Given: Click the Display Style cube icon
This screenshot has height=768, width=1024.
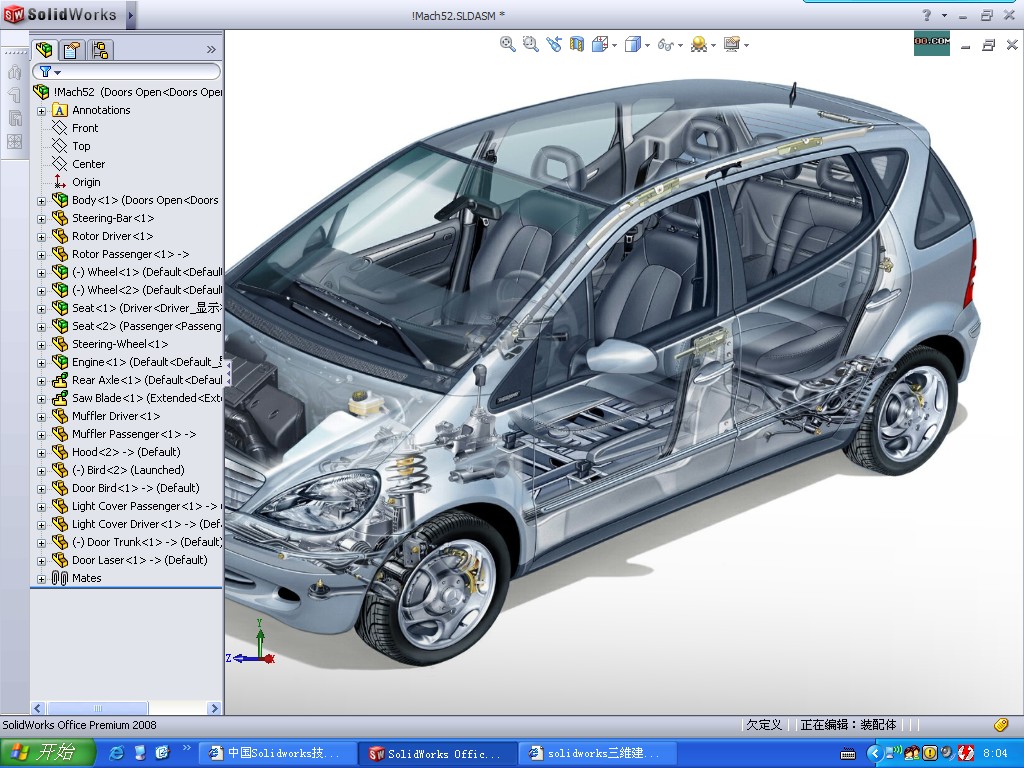Looking at the screenshot, I should (632, 44).
